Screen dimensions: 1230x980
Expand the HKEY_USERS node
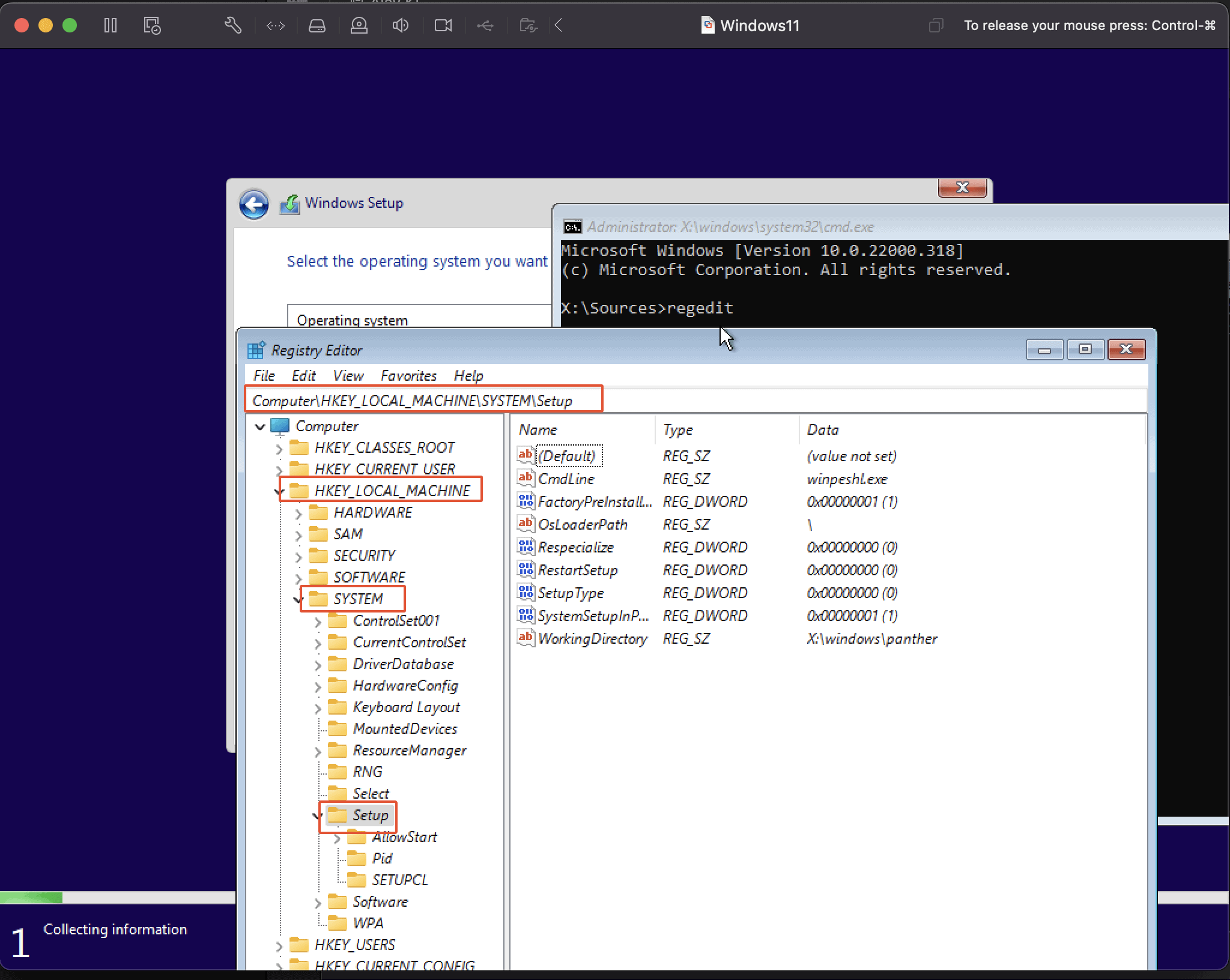279,946
